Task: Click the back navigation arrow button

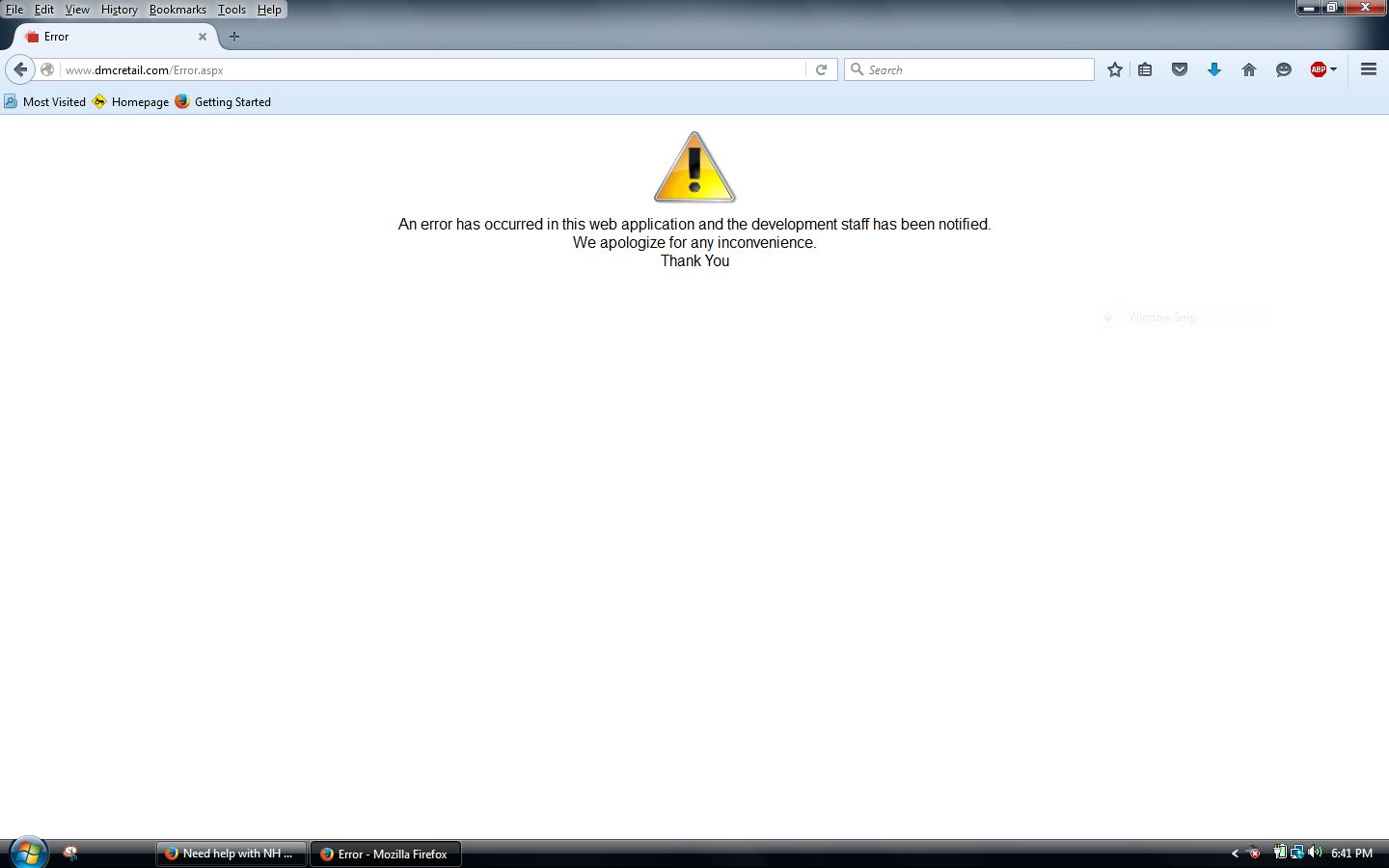Action: click(20, 69)
